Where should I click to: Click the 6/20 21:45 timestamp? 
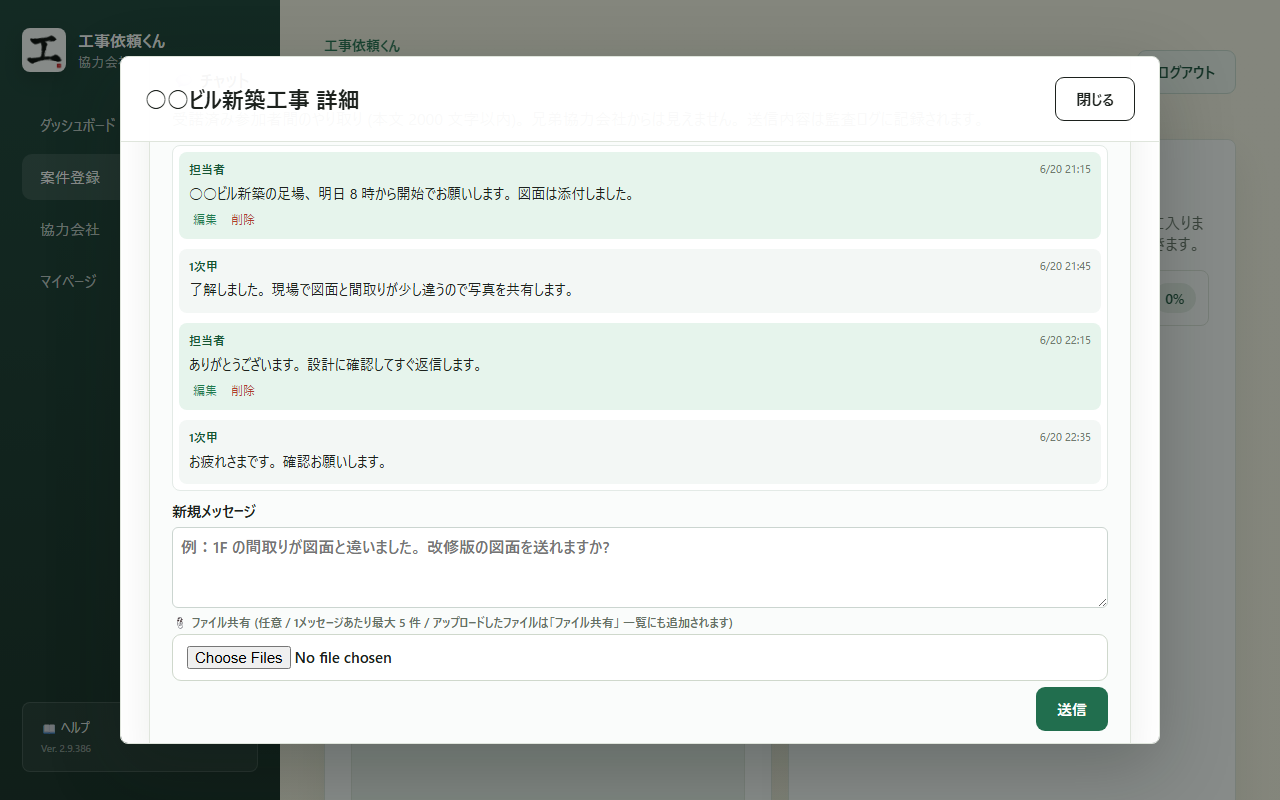point(1065,266)
